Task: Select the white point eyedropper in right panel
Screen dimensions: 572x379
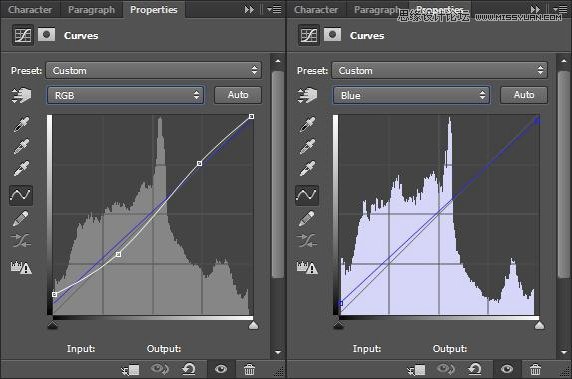Action: point(307,169)
